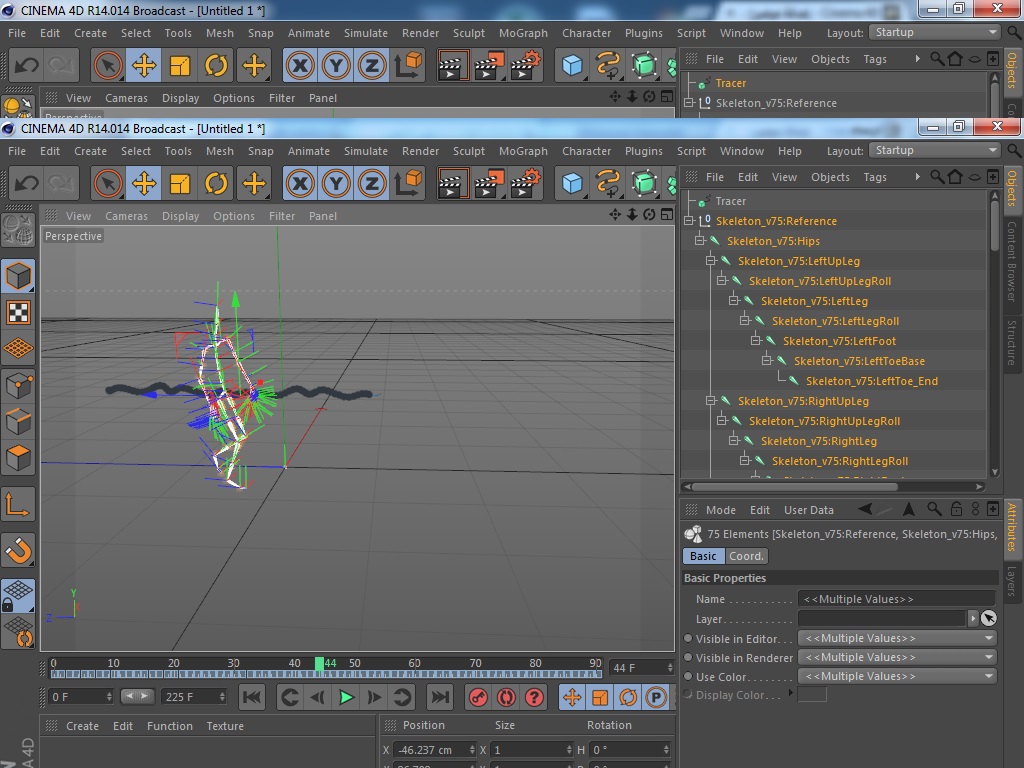This screenshot has width=1024, height=768.
Task: Click the Enable Axis L-shaped icon
Action: (x=18, y=505)
